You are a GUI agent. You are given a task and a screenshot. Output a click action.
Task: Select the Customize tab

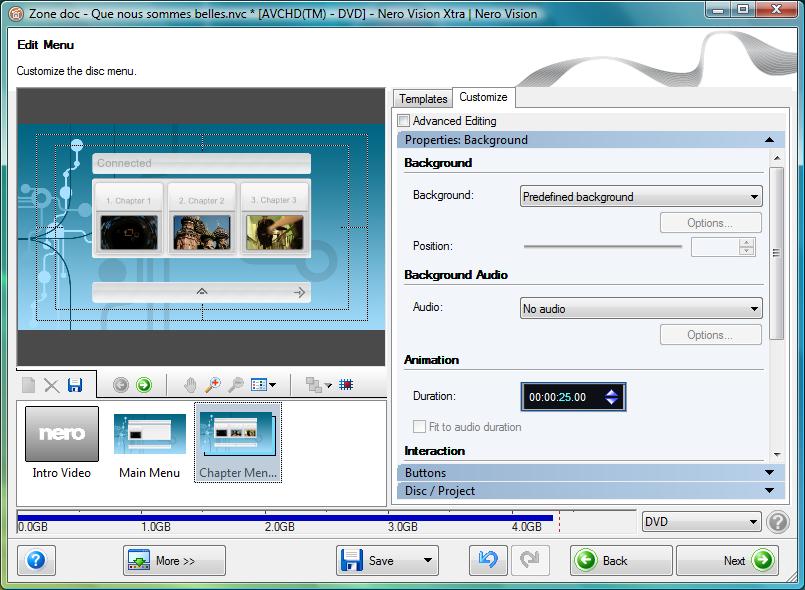pyautogui.click(x=483, y=97)
